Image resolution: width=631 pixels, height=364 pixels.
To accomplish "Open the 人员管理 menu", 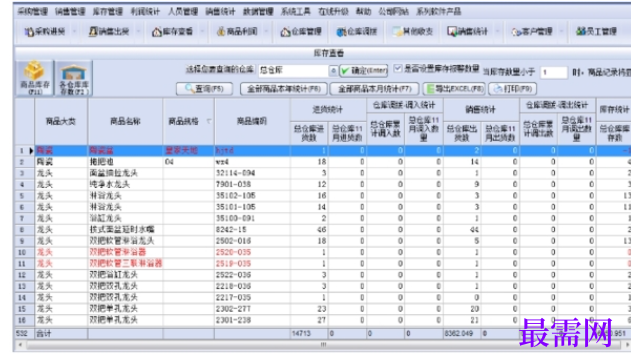I will tap(183, 12).
